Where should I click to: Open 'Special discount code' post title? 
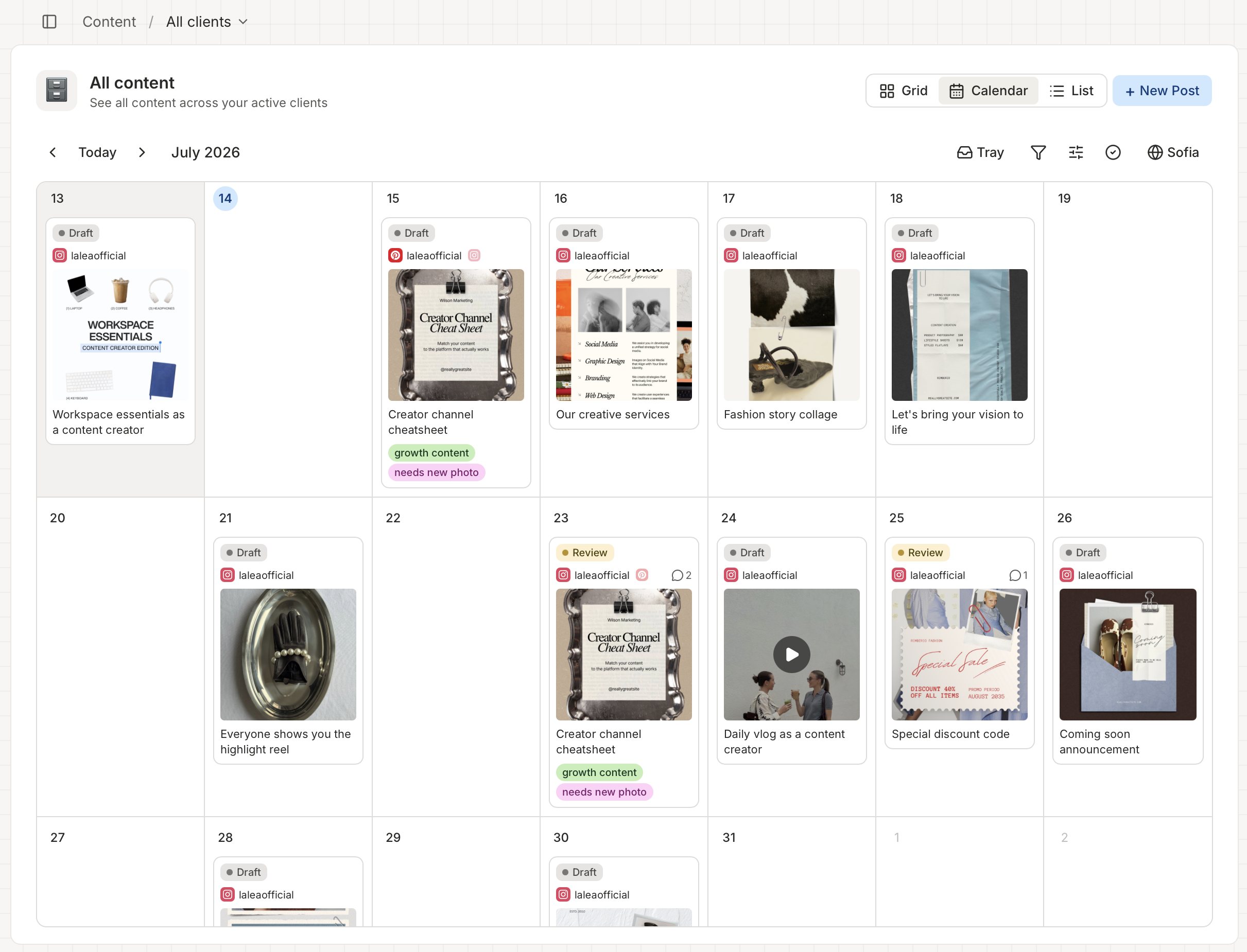[x=950, y=734]
